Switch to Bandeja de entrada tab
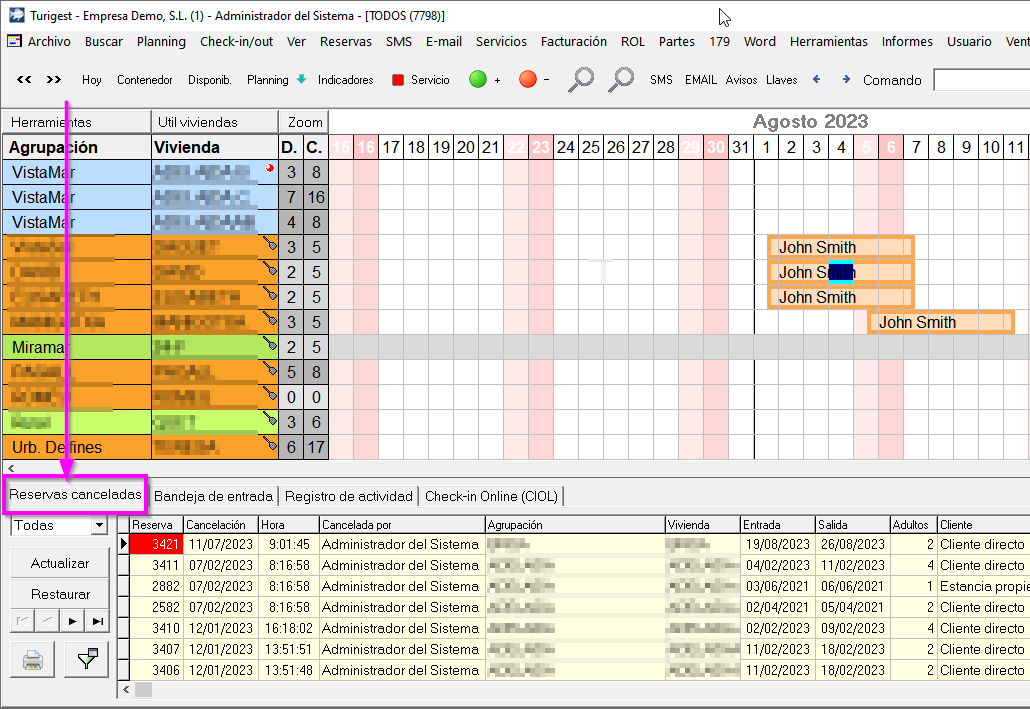The image size is (1030, 709). [214, 496]
